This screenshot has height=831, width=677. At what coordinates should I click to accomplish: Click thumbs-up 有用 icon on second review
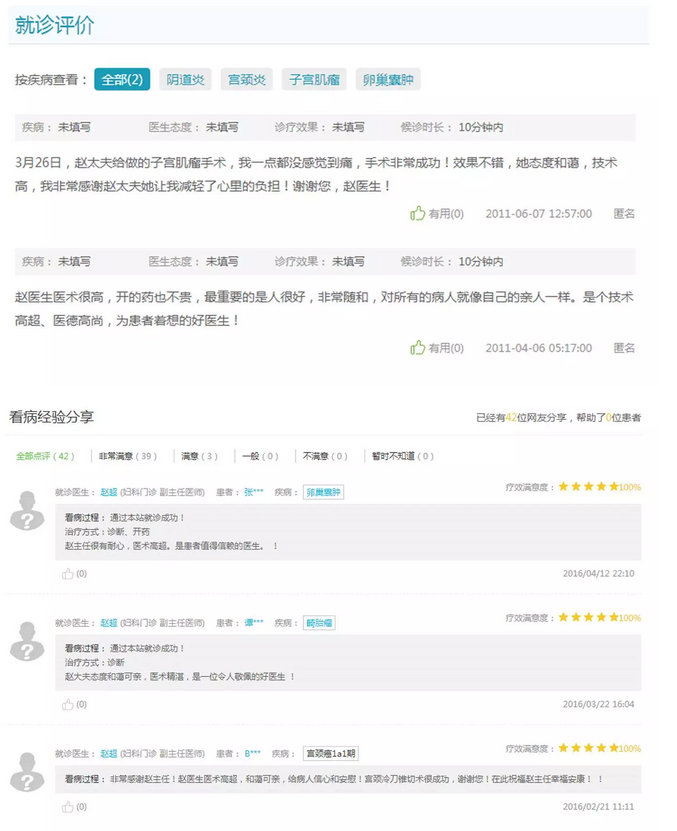418,348
